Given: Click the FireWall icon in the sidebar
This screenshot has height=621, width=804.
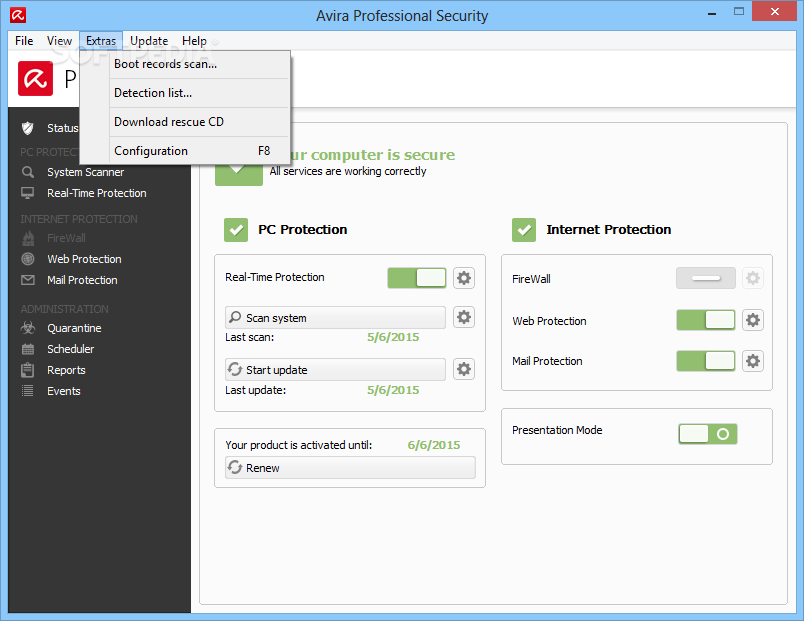Looking at the screenshot, I should [28, 238].
